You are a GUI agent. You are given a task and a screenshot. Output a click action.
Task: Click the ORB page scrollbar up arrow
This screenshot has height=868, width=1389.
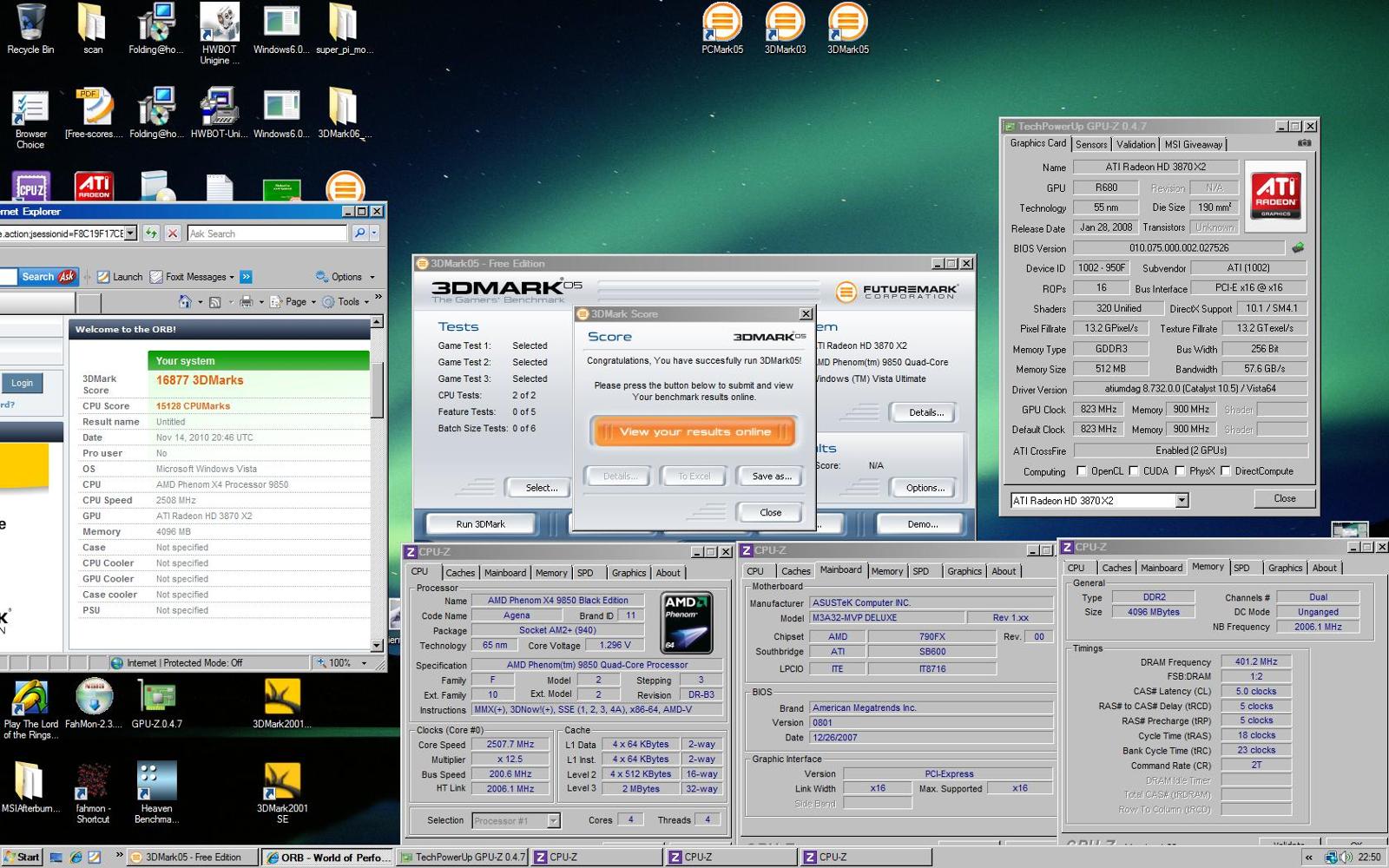coord(377,322)
